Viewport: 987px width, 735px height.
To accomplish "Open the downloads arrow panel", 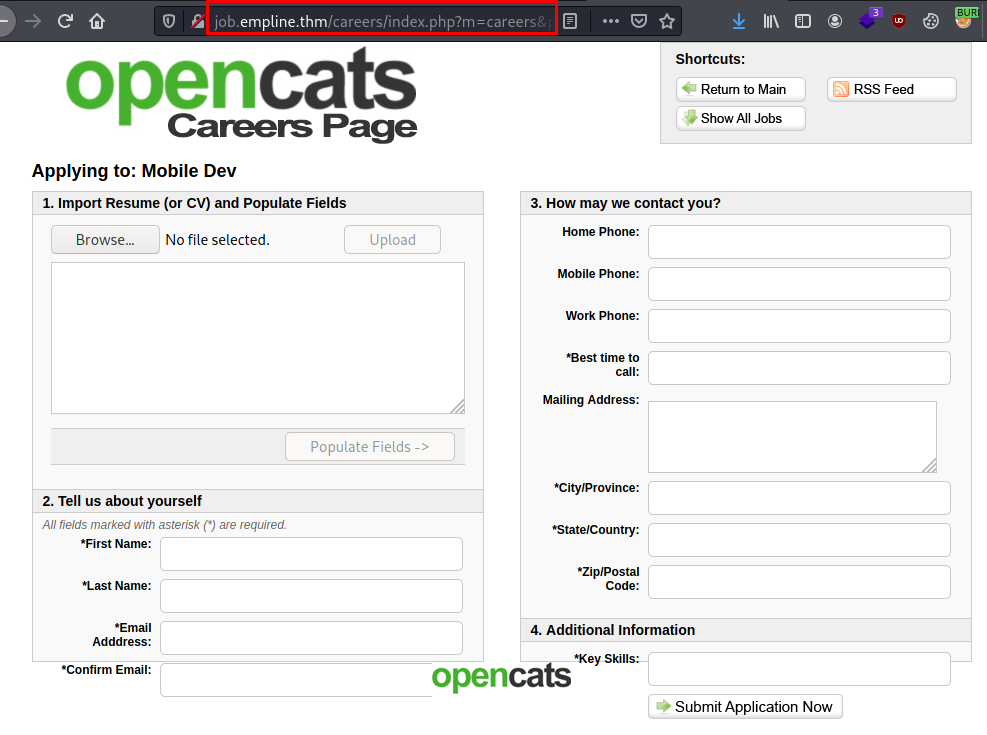I will [739, 21].
